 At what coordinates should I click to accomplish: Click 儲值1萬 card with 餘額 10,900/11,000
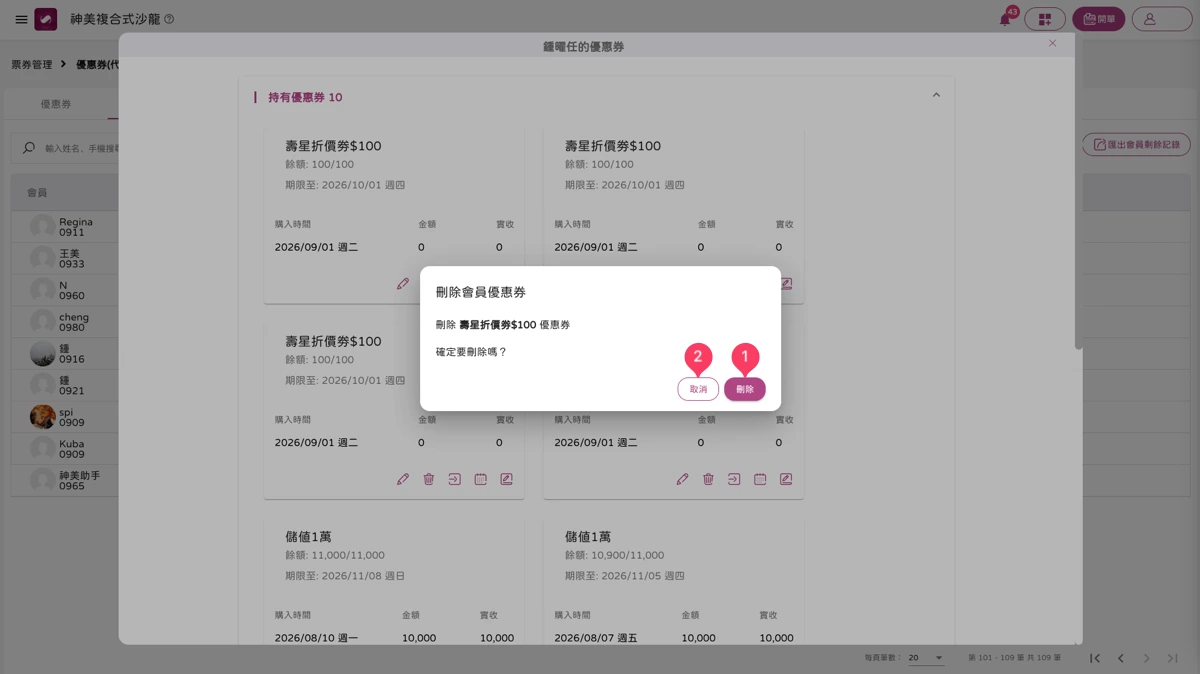[673, 582]
